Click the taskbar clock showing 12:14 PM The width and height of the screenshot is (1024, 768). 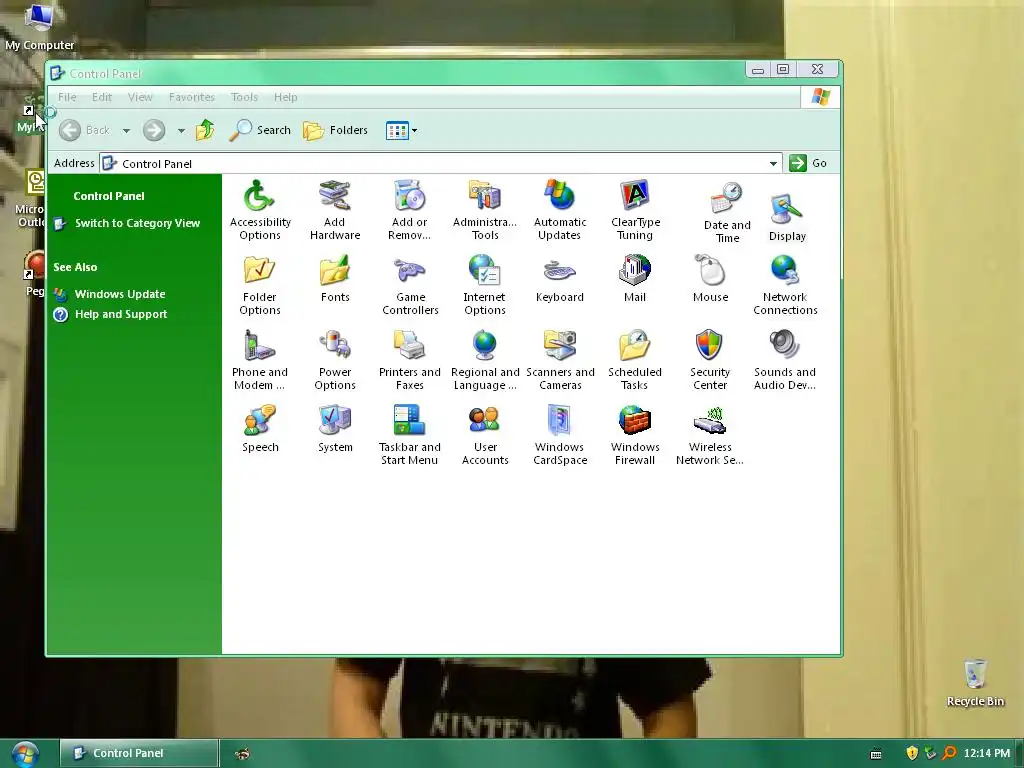pos(986,753)
